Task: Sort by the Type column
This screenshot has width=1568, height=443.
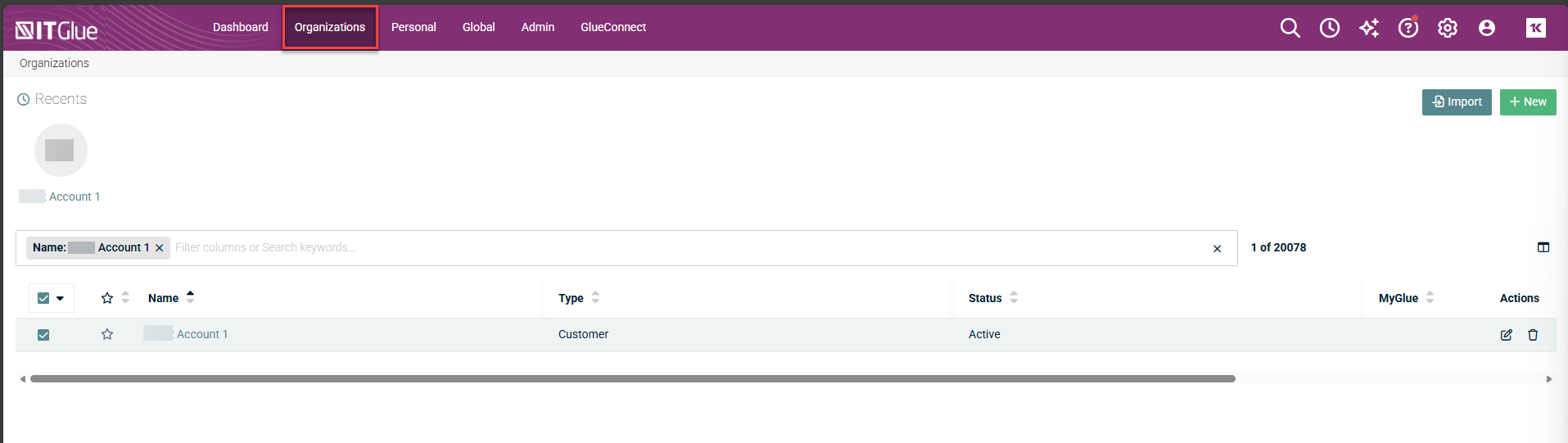Action: [572, 298]
